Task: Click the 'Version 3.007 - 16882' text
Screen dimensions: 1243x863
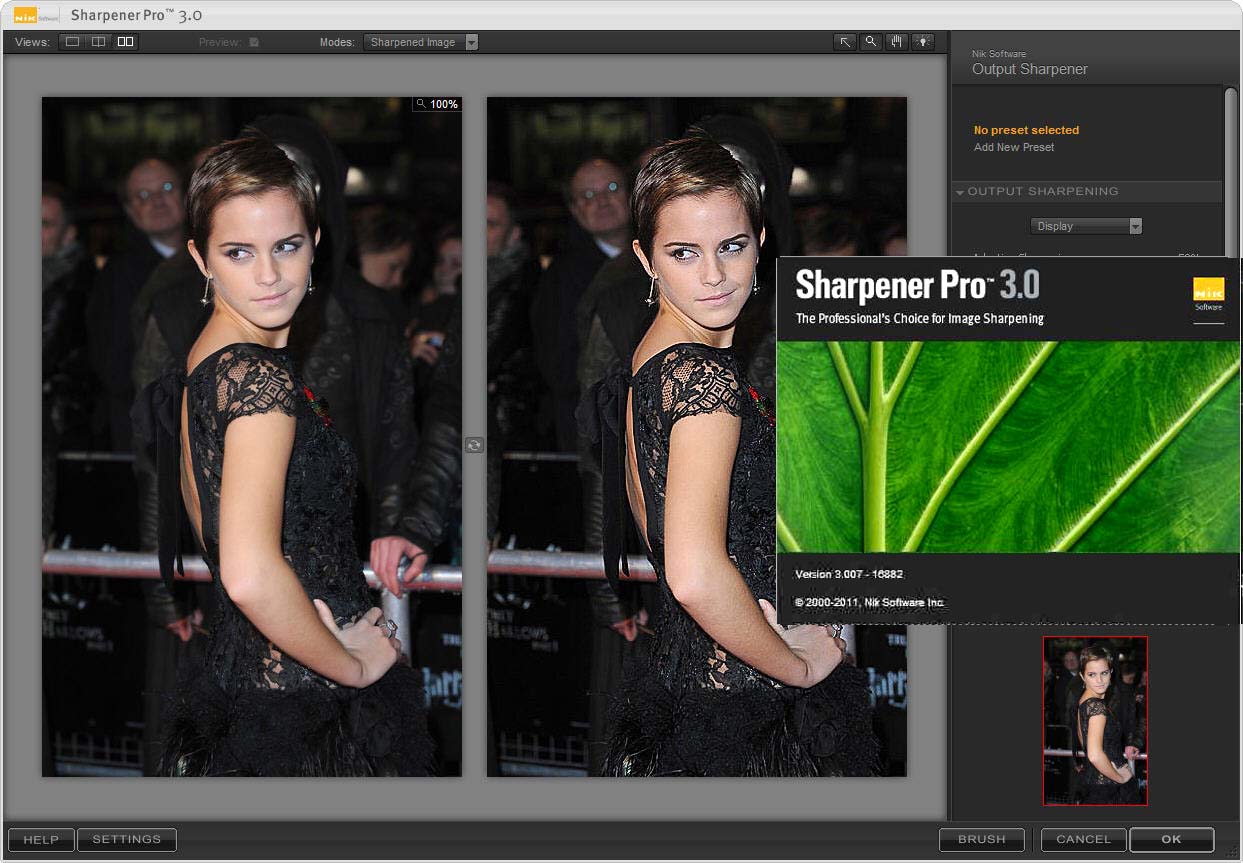Action: click(x=849, y=574)
